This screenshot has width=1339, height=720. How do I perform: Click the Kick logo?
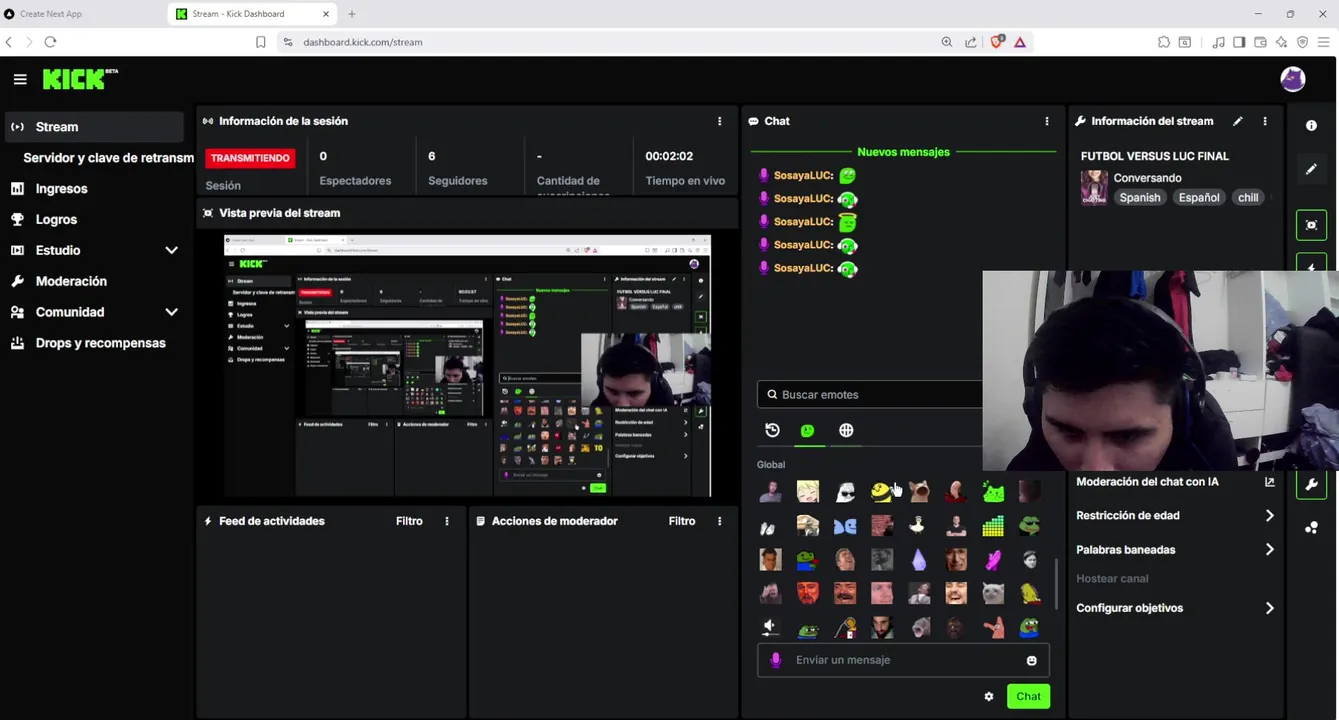[x=80, y=79]
